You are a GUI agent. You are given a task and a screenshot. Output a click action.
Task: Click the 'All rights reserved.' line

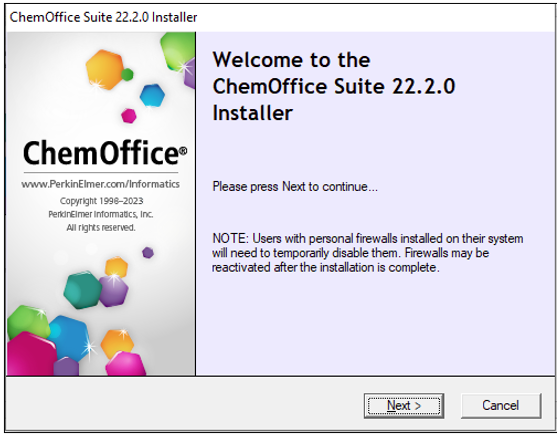pos(101,227)
